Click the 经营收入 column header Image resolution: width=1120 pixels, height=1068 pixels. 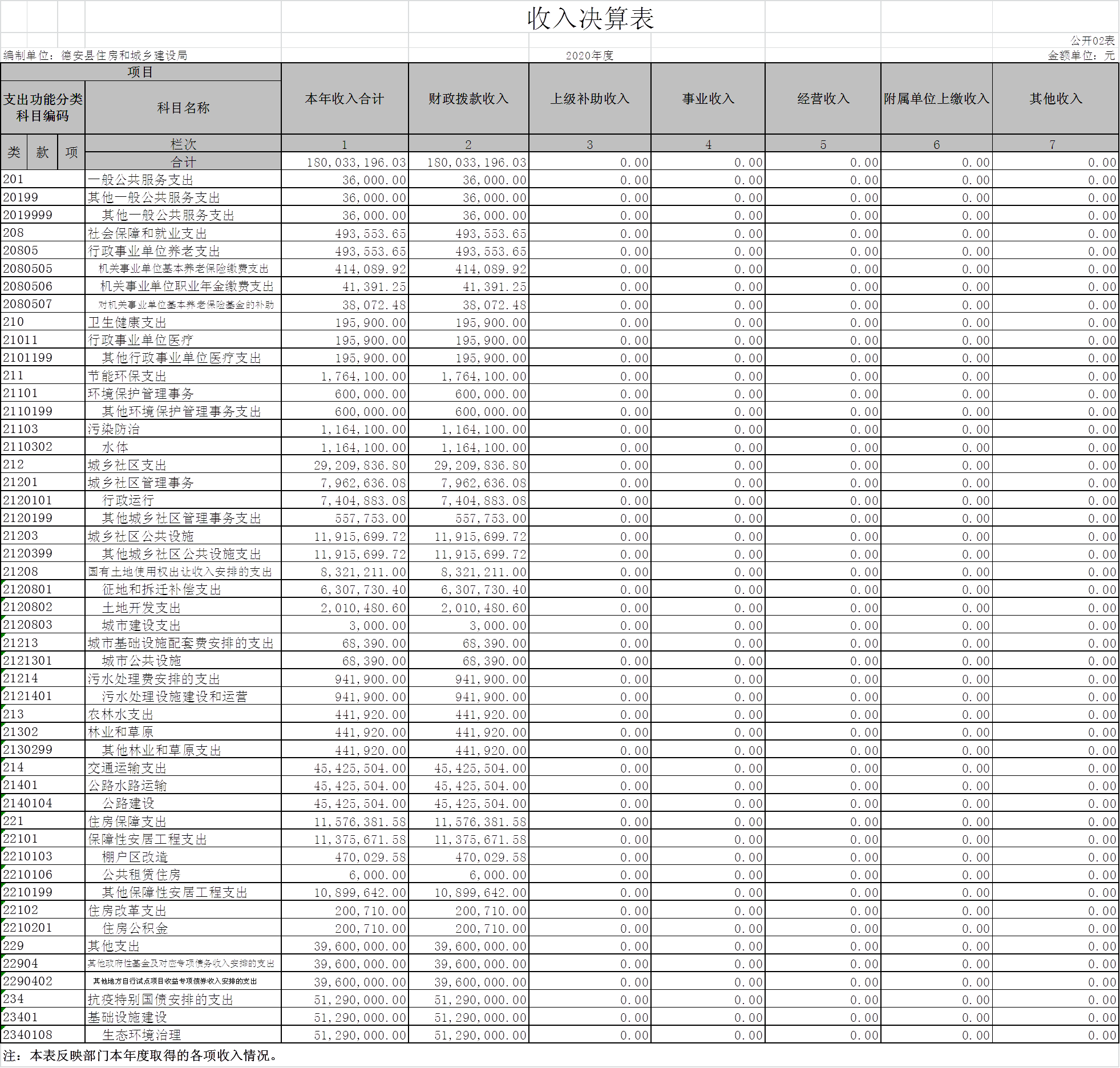823,99
